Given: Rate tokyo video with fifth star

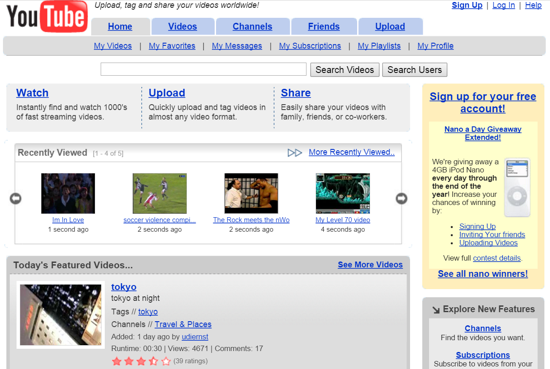Looking at the screenshot, I should tap(166, 361).
